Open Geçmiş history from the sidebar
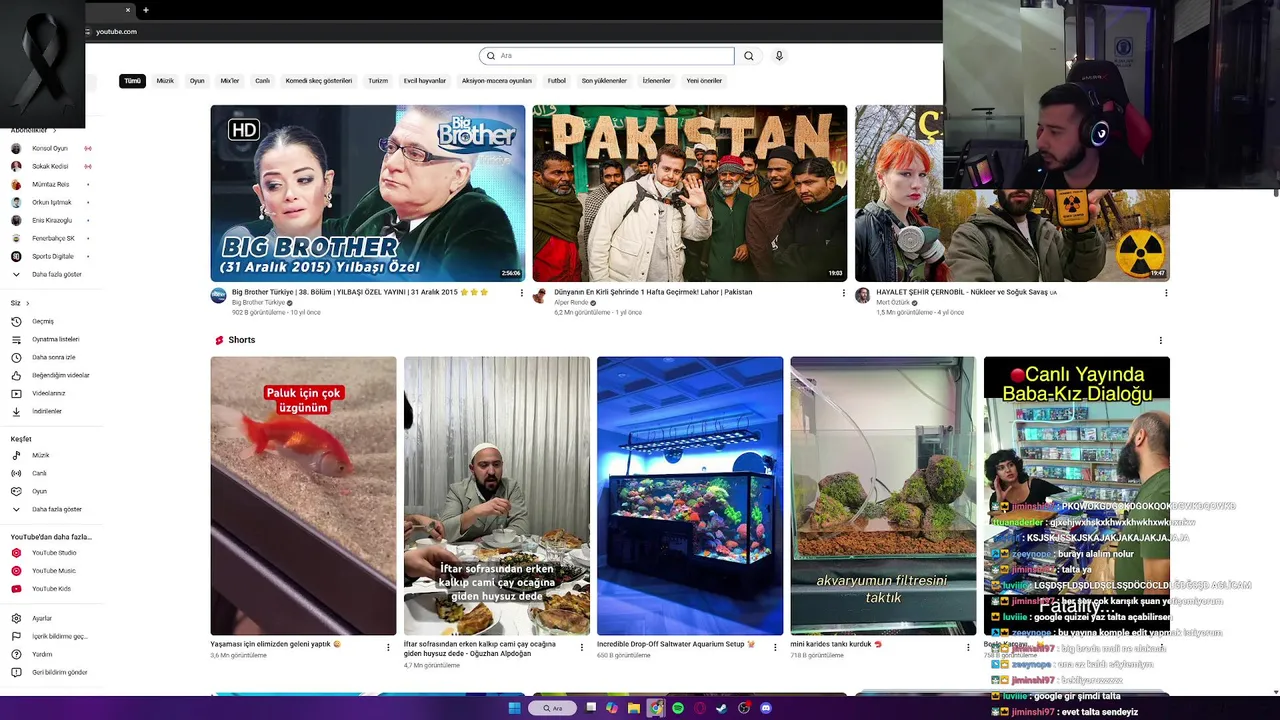1280x720 pixels. tap(42, 321)
